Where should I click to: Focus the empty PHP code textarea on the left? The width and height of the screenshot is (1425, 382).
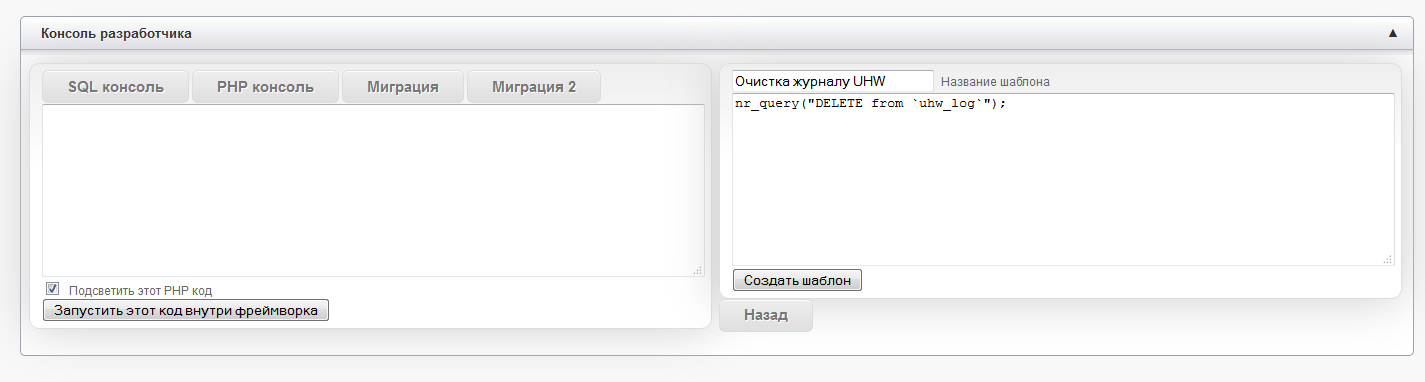point(373,190)
